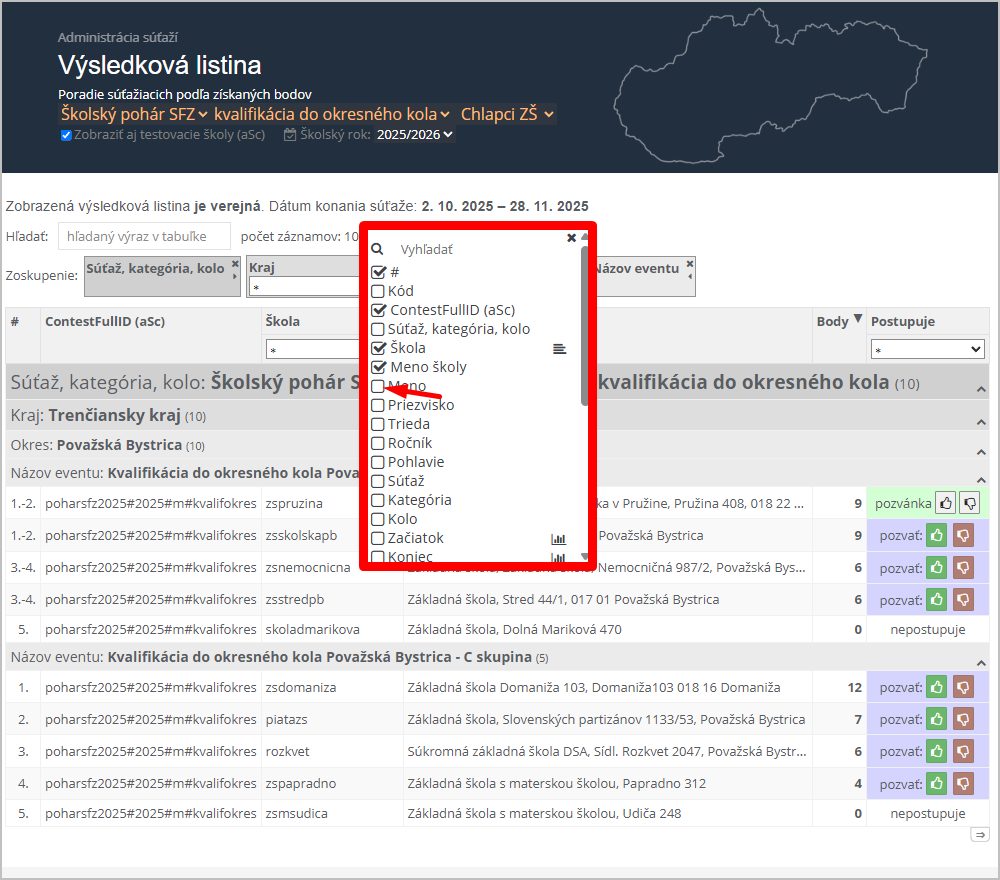
Task: Click the column list scrollbar thumb
Action: pos(584,325)
